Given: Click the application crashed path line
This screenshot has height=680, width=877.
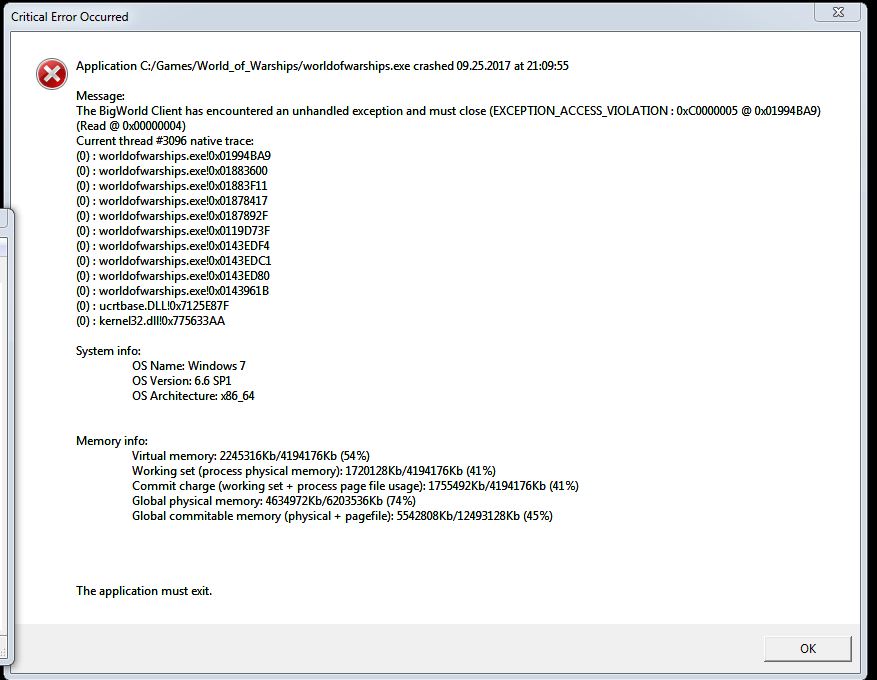Looking at the screenshot, I should [322, 66].
